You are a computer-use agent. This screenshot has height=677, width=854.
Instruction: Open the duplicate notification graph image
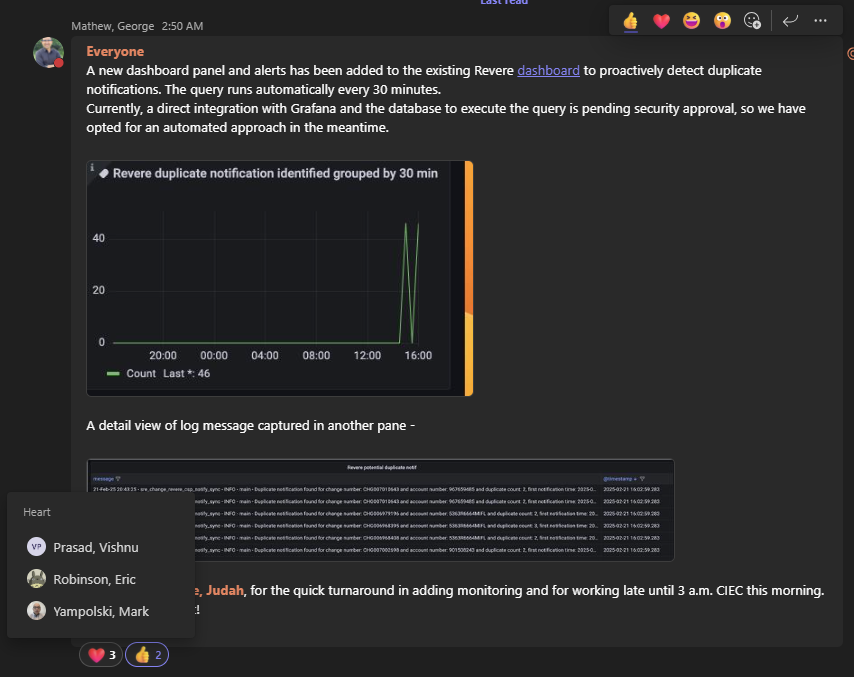tap(279, 278)
